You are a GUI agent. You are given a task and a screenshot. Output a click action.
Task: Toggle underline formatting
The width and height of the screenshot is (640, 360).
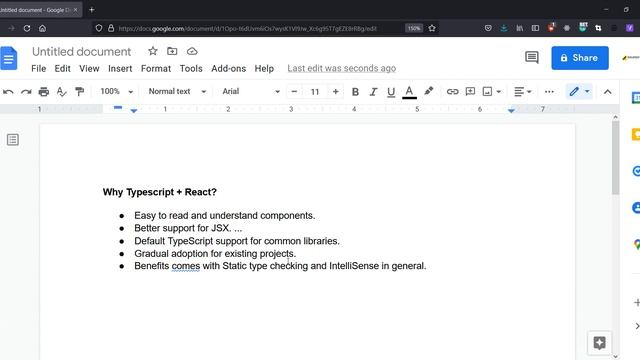tap(391, 92)
